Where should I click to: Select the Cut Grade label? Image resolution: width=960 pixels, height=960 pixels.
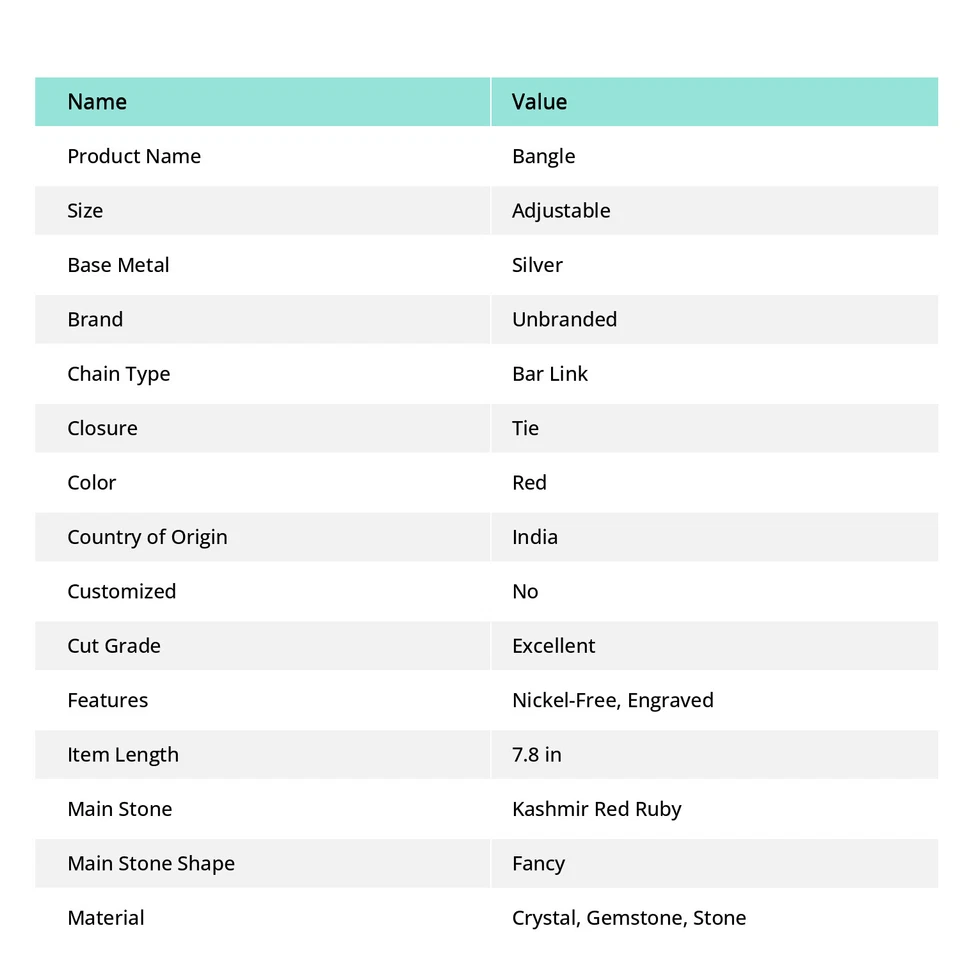pyautogui.click(x=114, y=646)
